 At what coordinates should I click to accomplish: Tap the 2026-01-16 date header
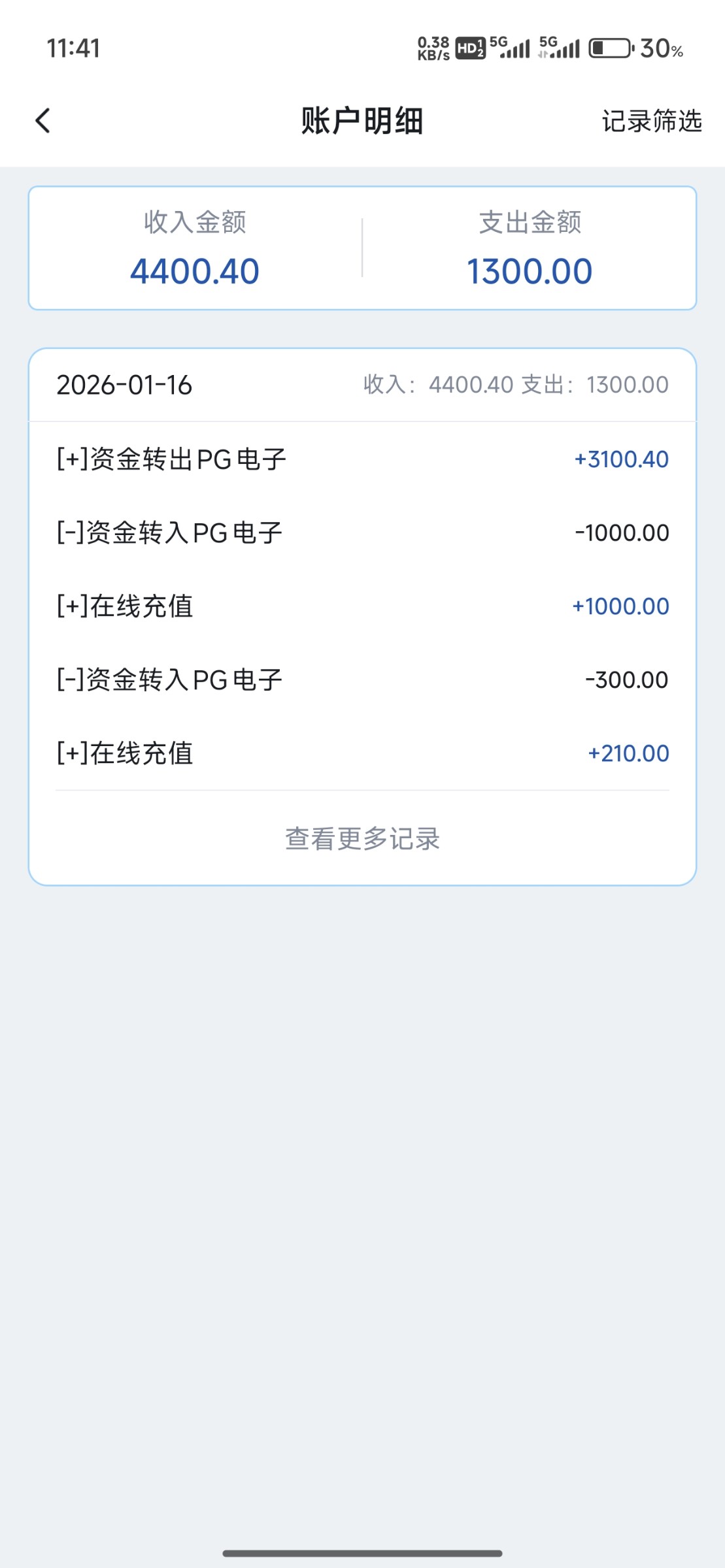coord(124,385)
